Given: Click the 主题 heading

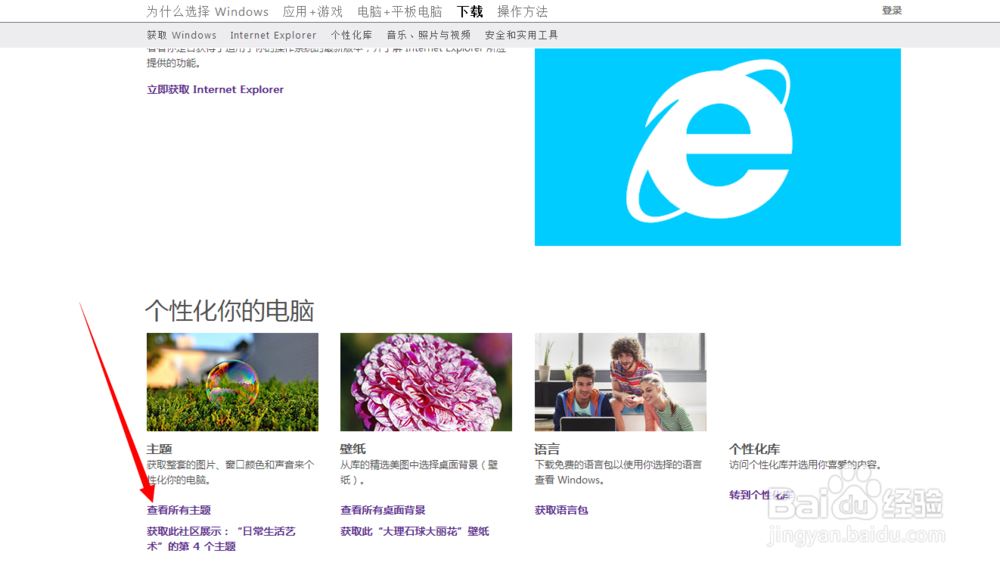Looking at the screenshot, I should [159, 448].
